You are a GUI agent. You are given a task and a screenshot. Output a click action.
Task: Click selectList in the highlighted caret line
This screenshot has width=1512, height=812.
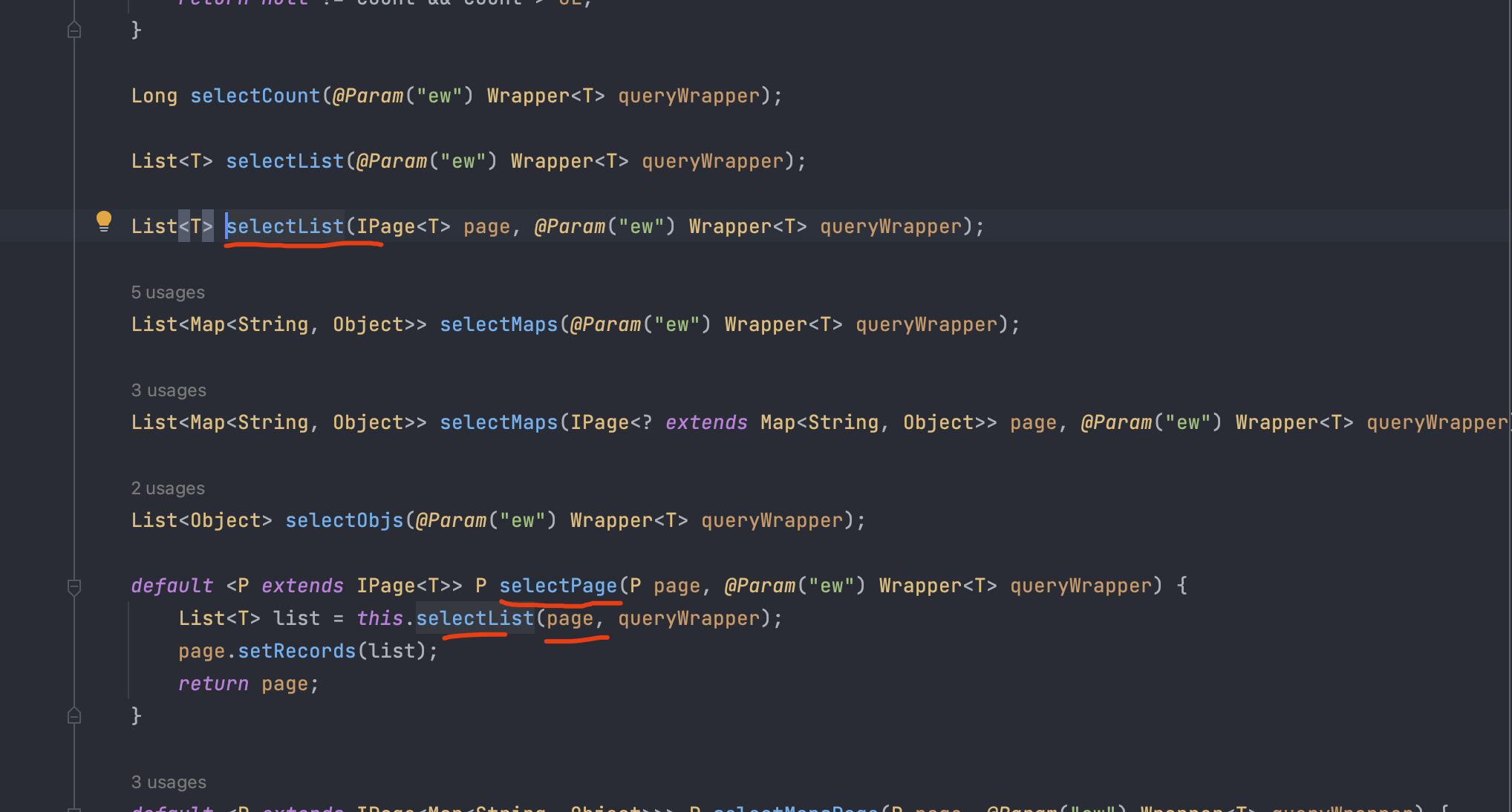coord(285,227)
